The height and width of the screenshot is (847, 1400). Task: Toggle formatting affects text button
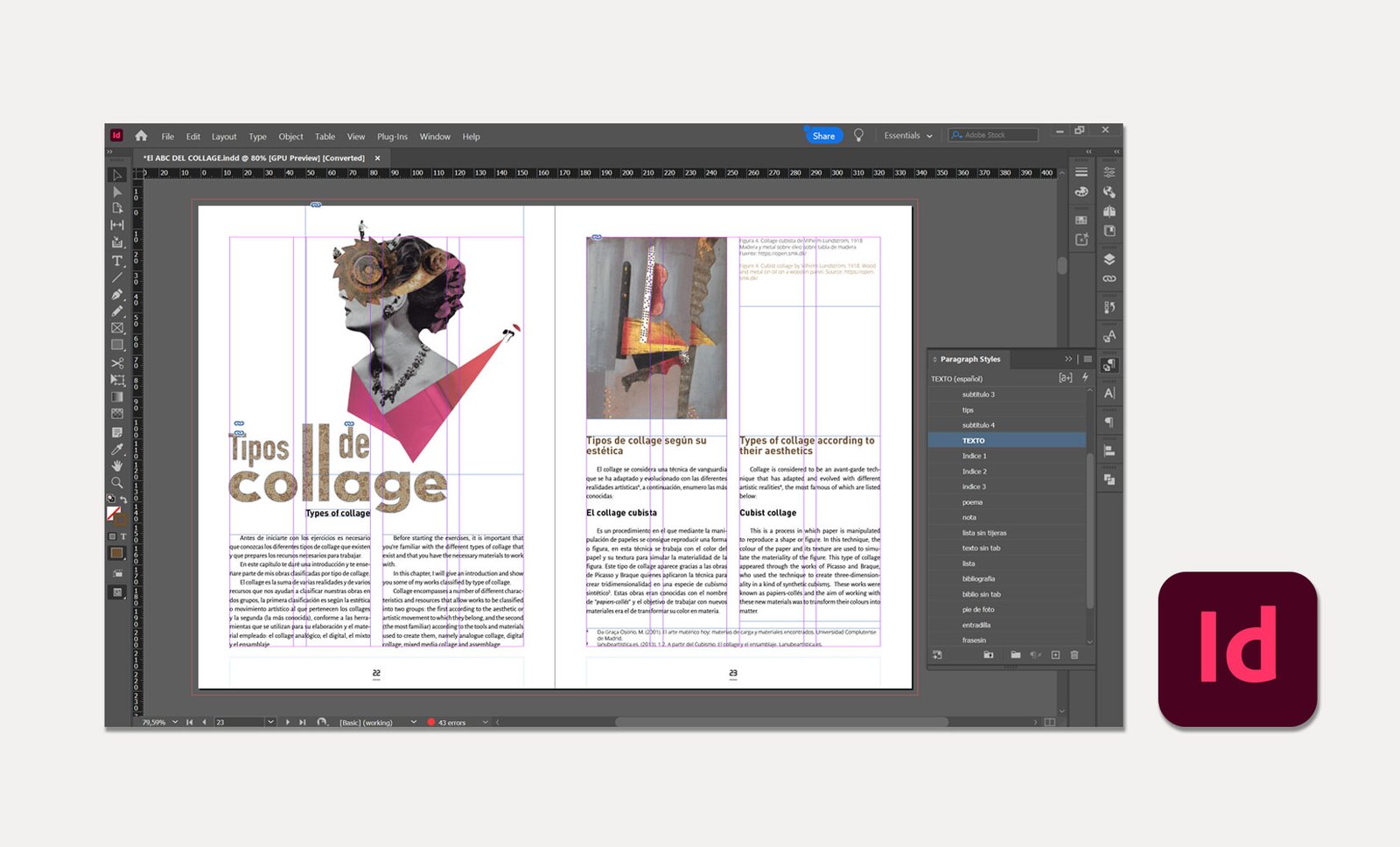tap(123, 536)
